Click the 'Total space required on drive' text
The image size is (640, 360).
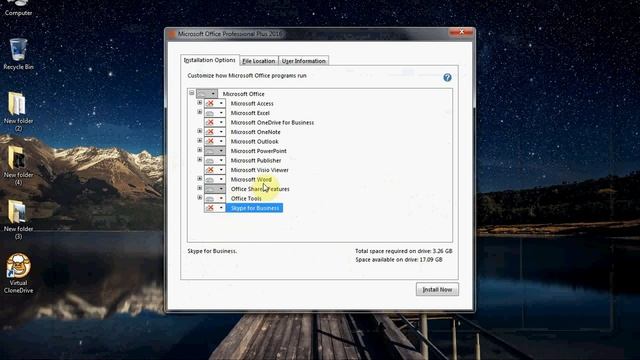[x=403, y=251]
